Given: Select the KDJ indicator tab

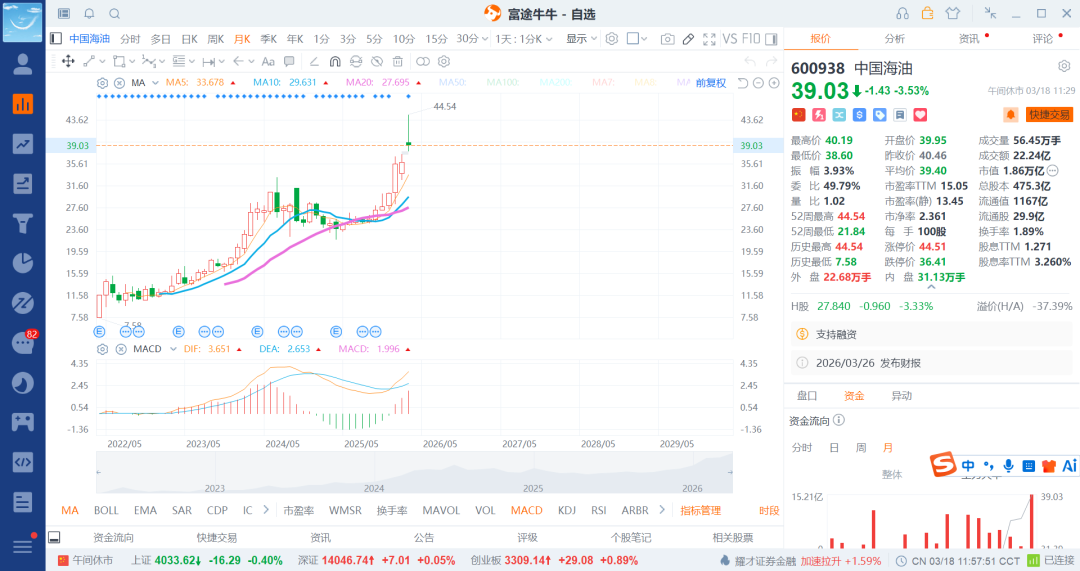Looking at the screenshot, I should (x=567, y=510).
